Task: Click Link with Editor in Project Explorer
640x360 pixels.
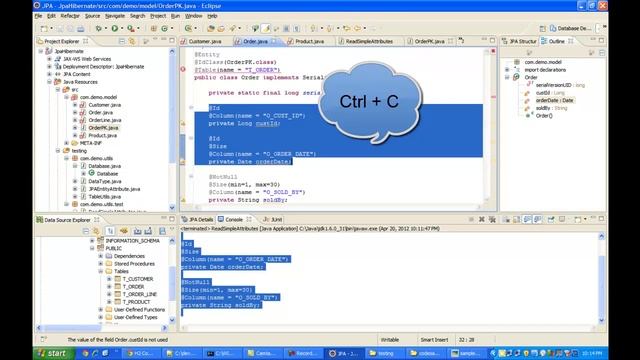Action: tap(132, 41)
